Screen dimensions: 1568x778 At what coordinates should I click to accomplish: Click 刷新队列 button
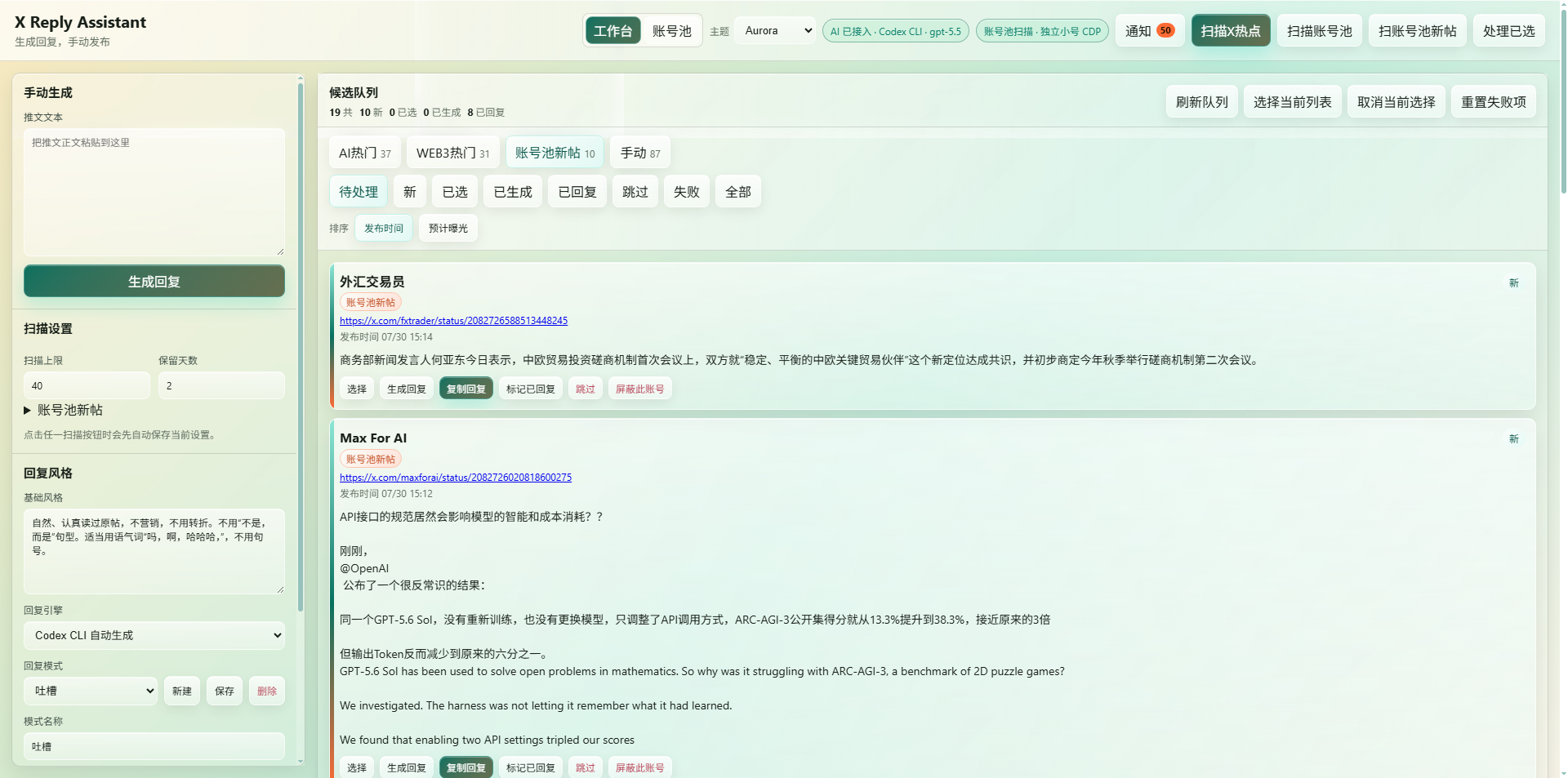[x=1202, y=102]
